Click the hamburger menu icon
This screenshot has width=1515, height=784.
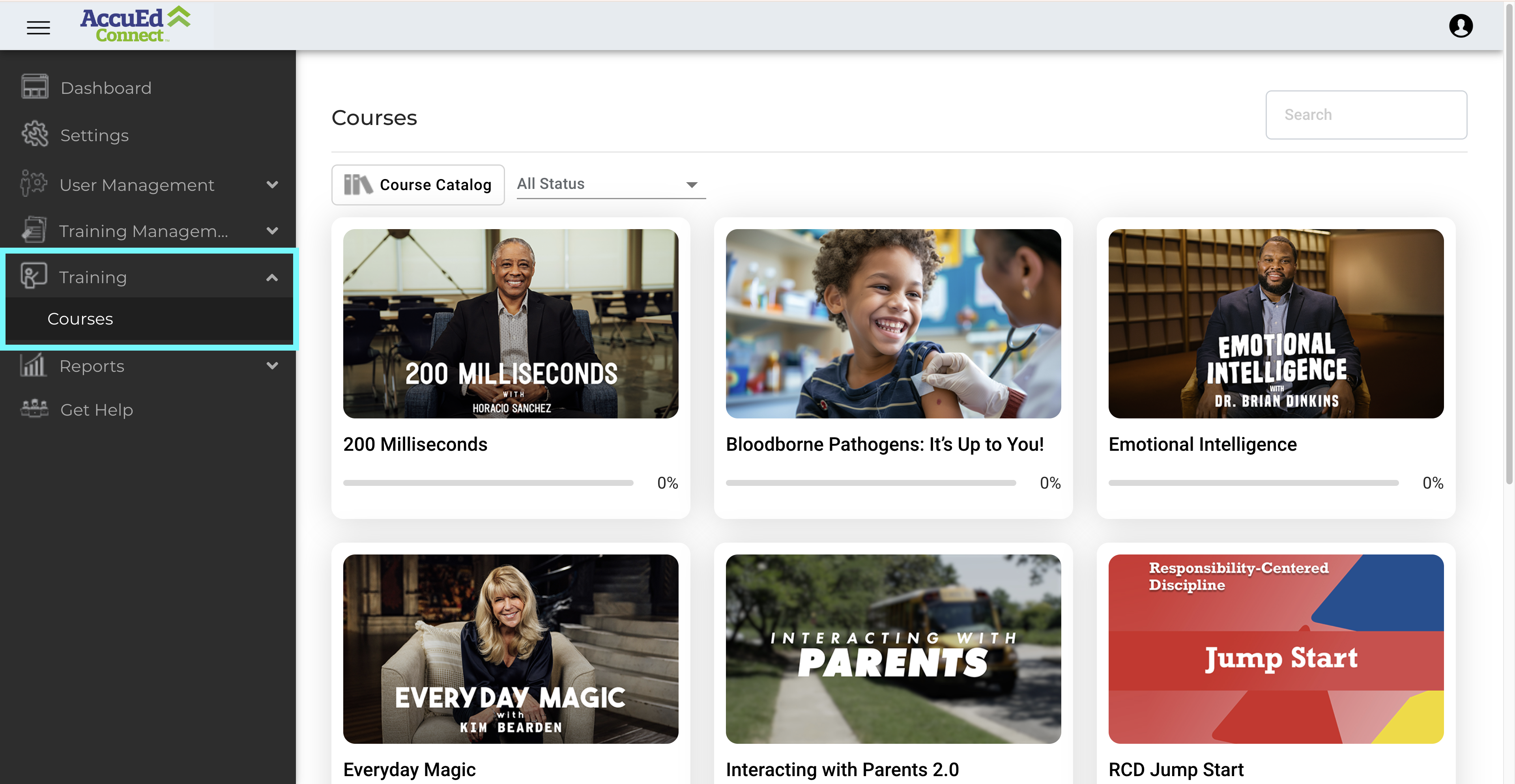coord(38,27)
